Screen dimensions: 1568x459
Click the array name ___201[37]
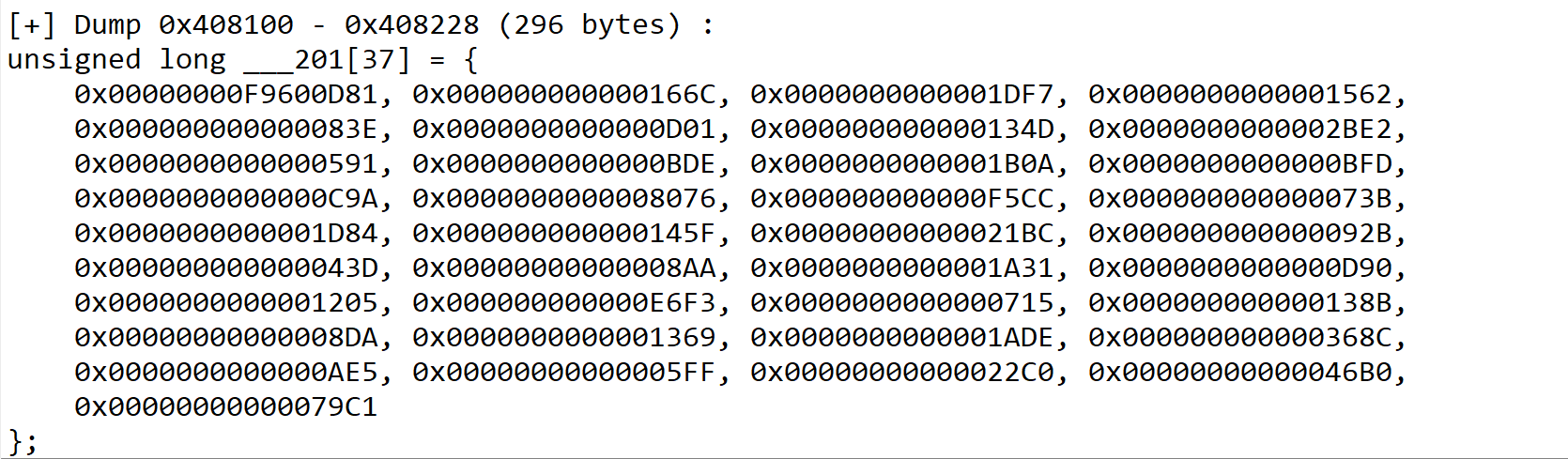point(327,60)
